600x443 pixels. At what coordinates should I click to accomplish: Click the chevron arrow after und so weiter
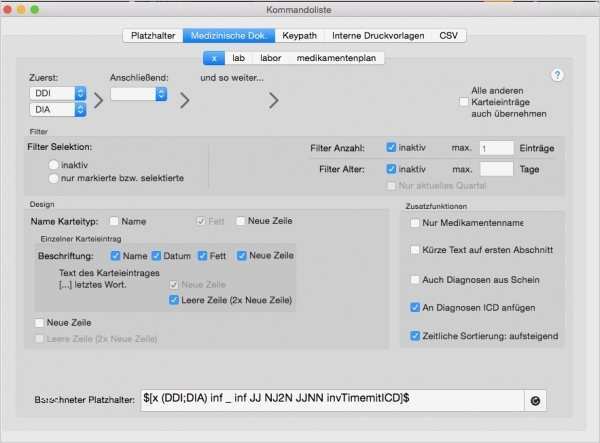pos(274,101)
